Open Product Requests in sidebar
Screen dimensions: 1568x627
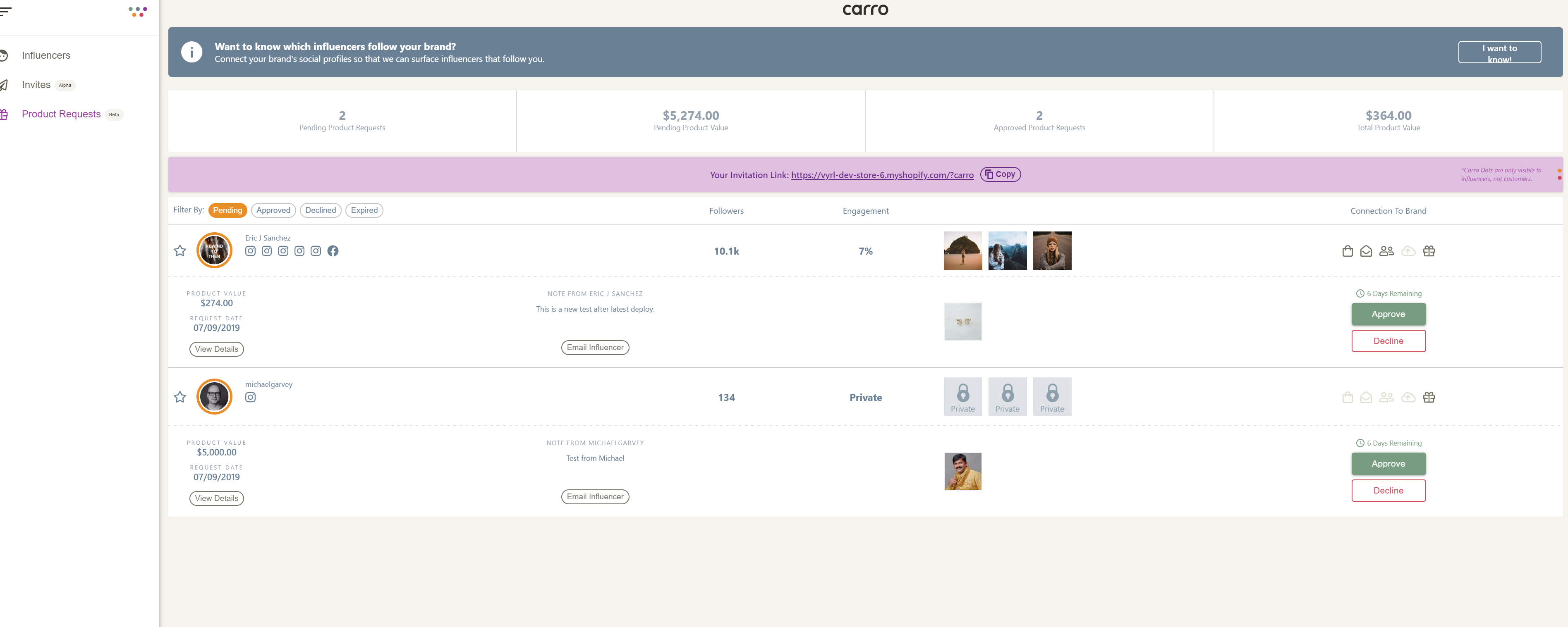tap(61, 114)
